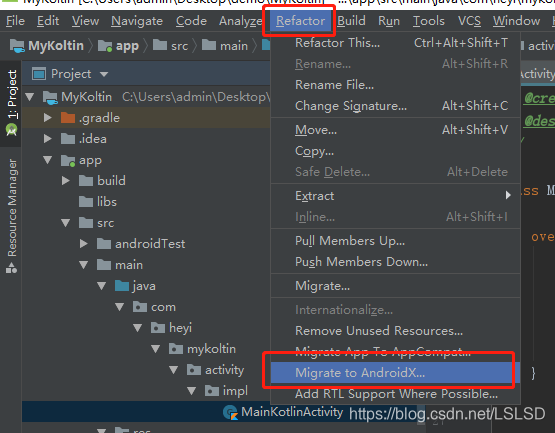Choose Change Signature... menu item
Viewport: 555px width, 433px height.
point(395,106)
